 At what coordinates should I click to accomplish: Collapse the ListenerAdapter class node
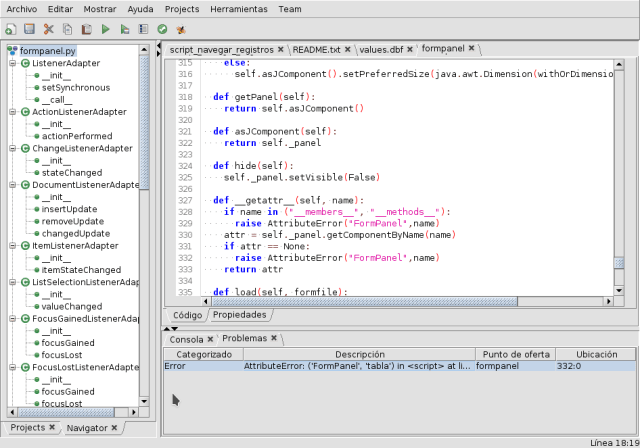pyautogui.click(x=12, y=63)
